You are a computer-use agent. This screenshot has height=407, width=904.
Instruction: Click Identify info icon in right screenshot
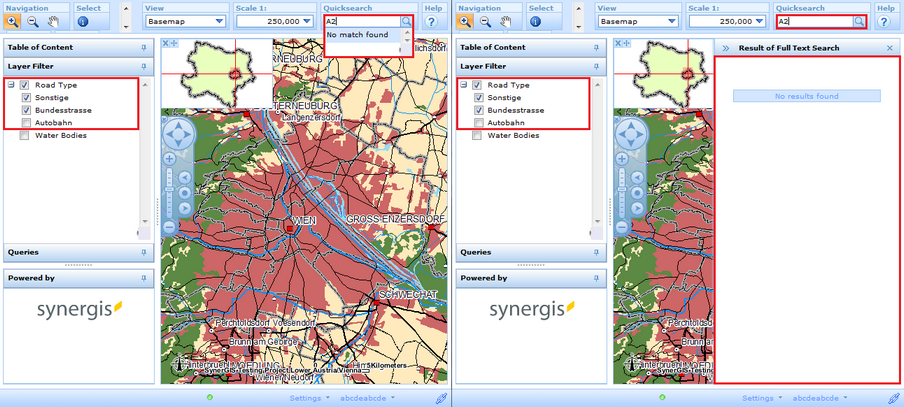click(x=535, y=22)
